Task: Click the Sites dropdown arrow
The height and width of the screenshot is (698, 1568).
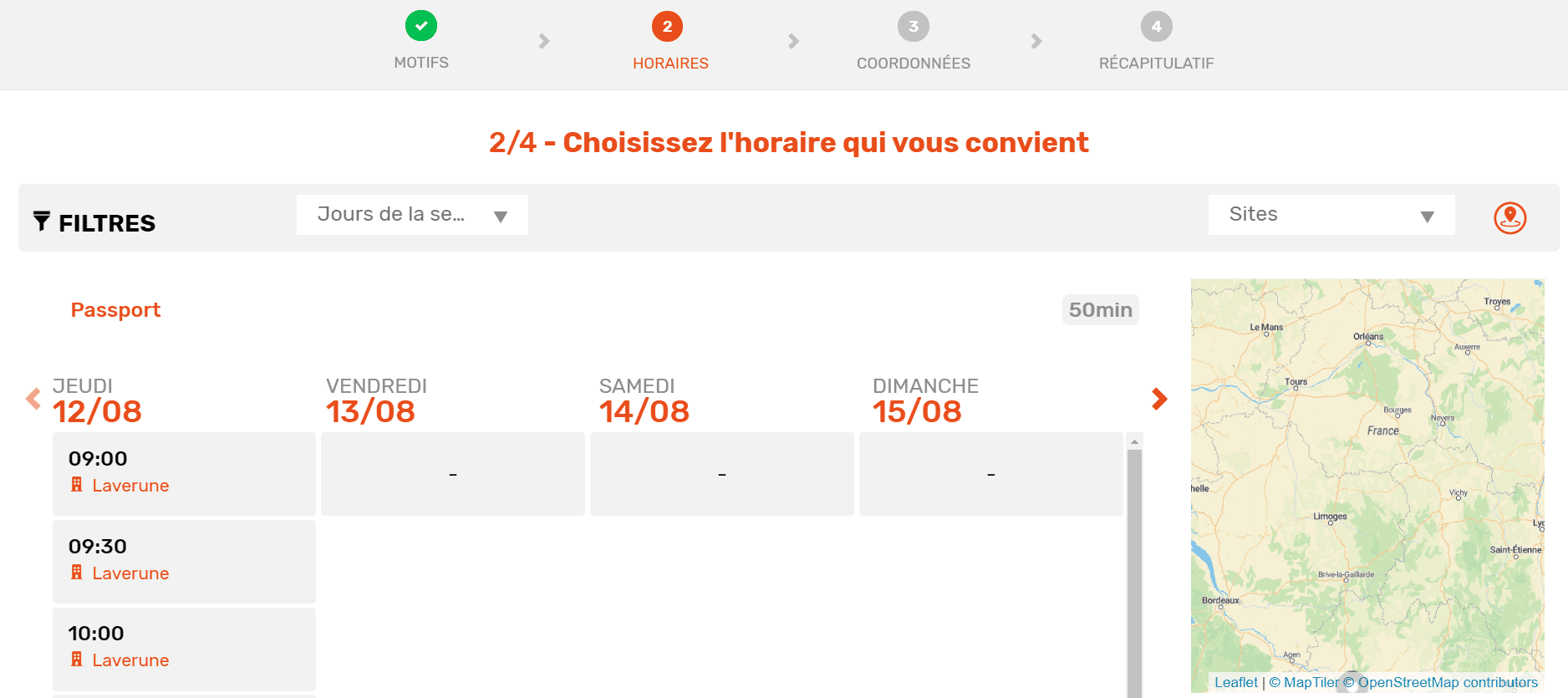Action: click(1428, 217)
